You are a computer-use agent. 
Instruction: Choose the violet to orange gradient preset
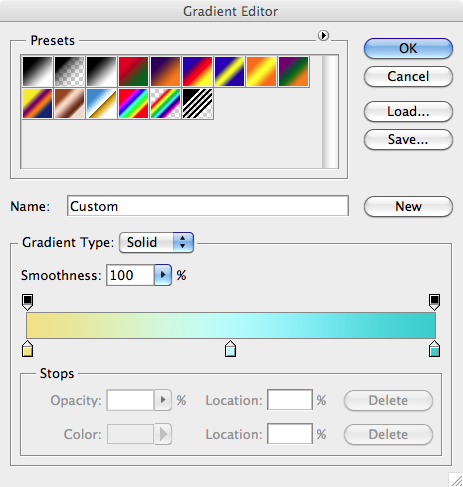coord(166,71)
